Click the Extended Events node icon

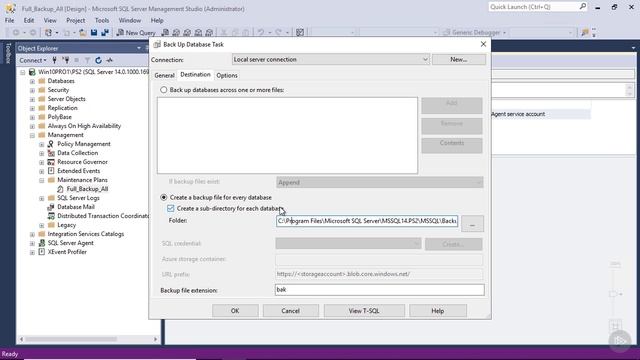click(51, 171)
